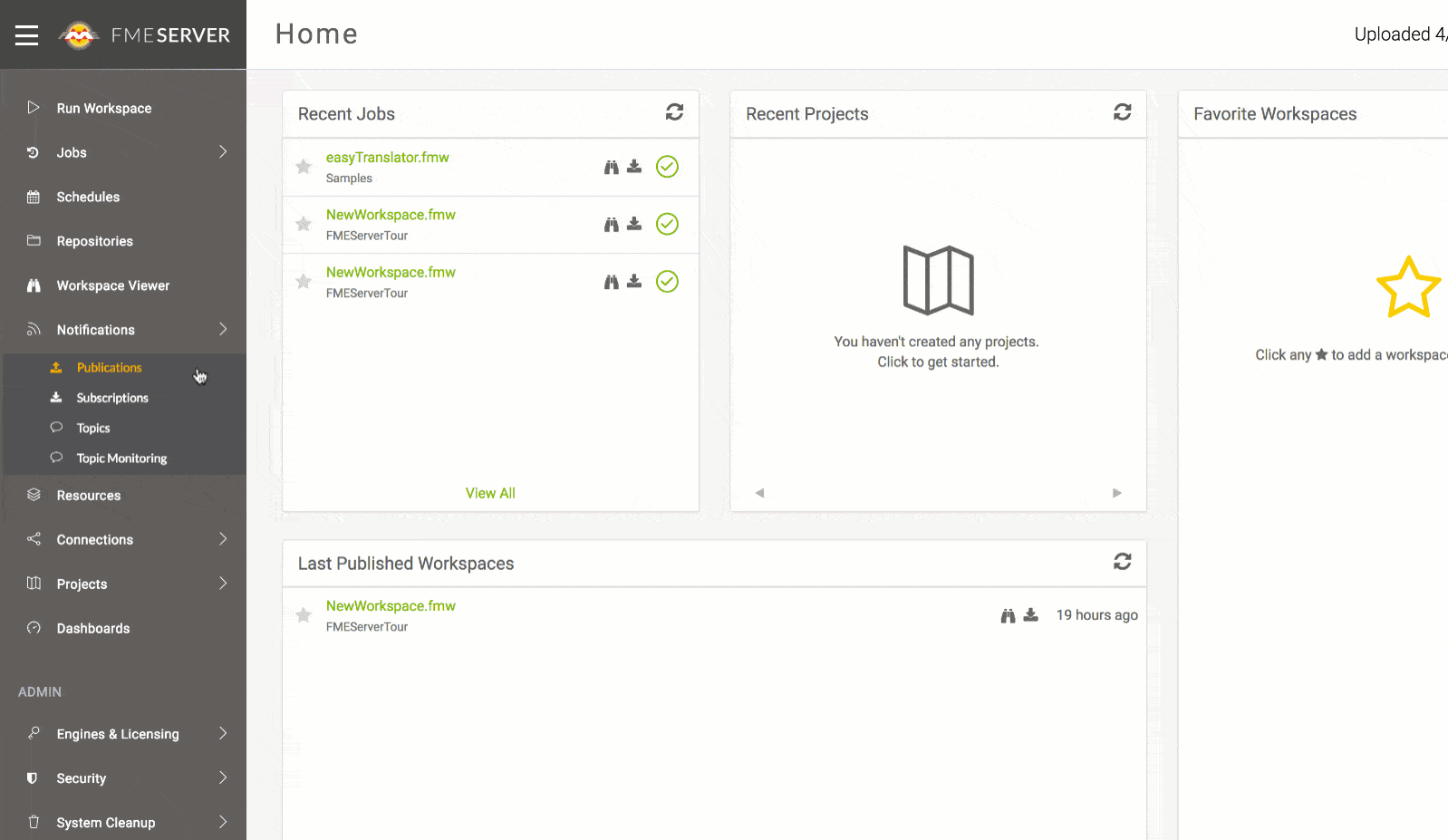Star easyTranslator.fmw as favorite
The height and width of the screenshot is (840, 1448).
point(304,167)
